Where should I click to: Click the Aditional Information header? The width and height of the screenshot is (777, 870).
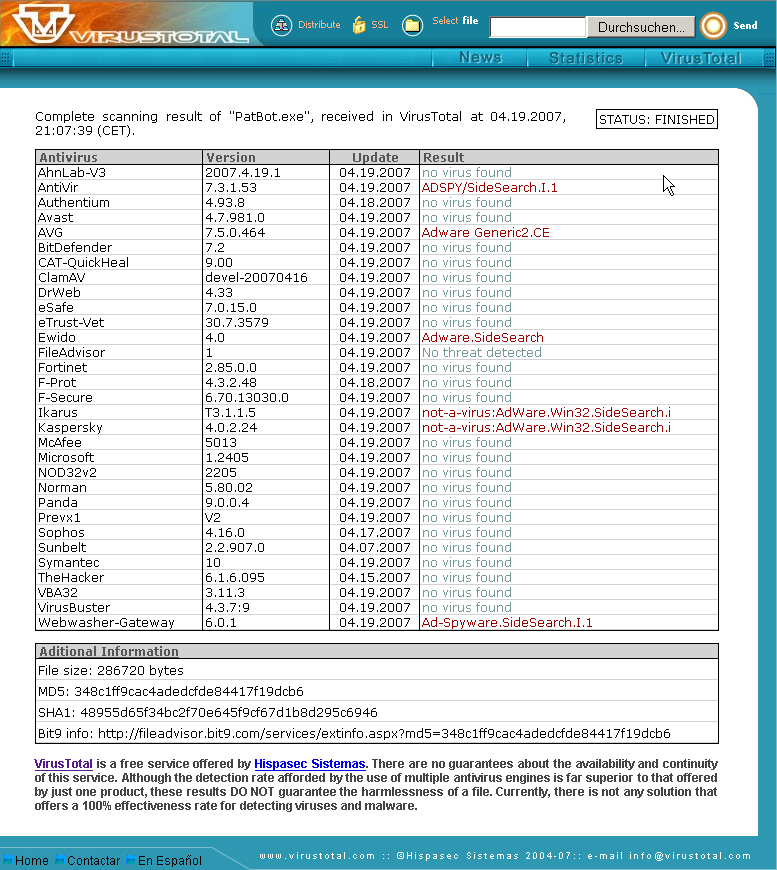tap(377, 651)
